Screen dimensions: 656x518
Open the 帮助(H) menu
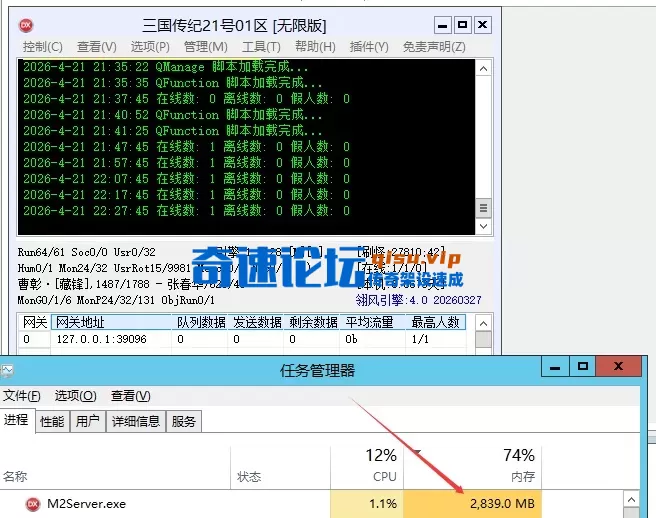pyautogui.click(x=315, y=46)
